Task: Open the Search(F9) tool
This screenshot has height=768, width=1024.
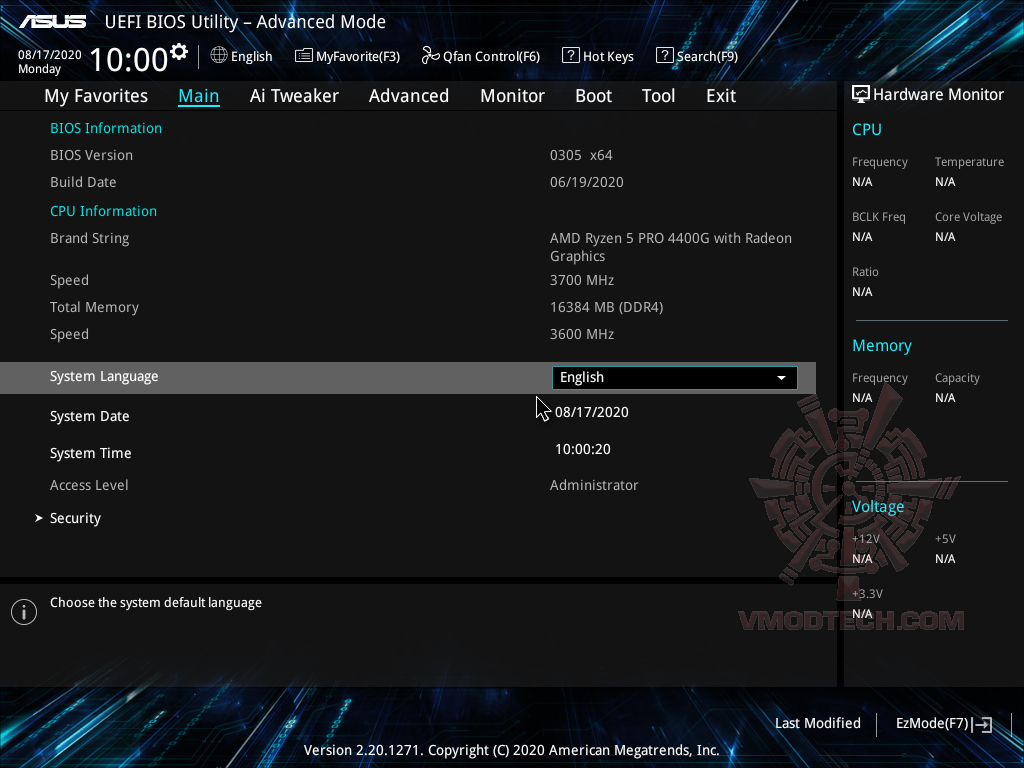Action: pyautogui.click(x=697, y=56)
